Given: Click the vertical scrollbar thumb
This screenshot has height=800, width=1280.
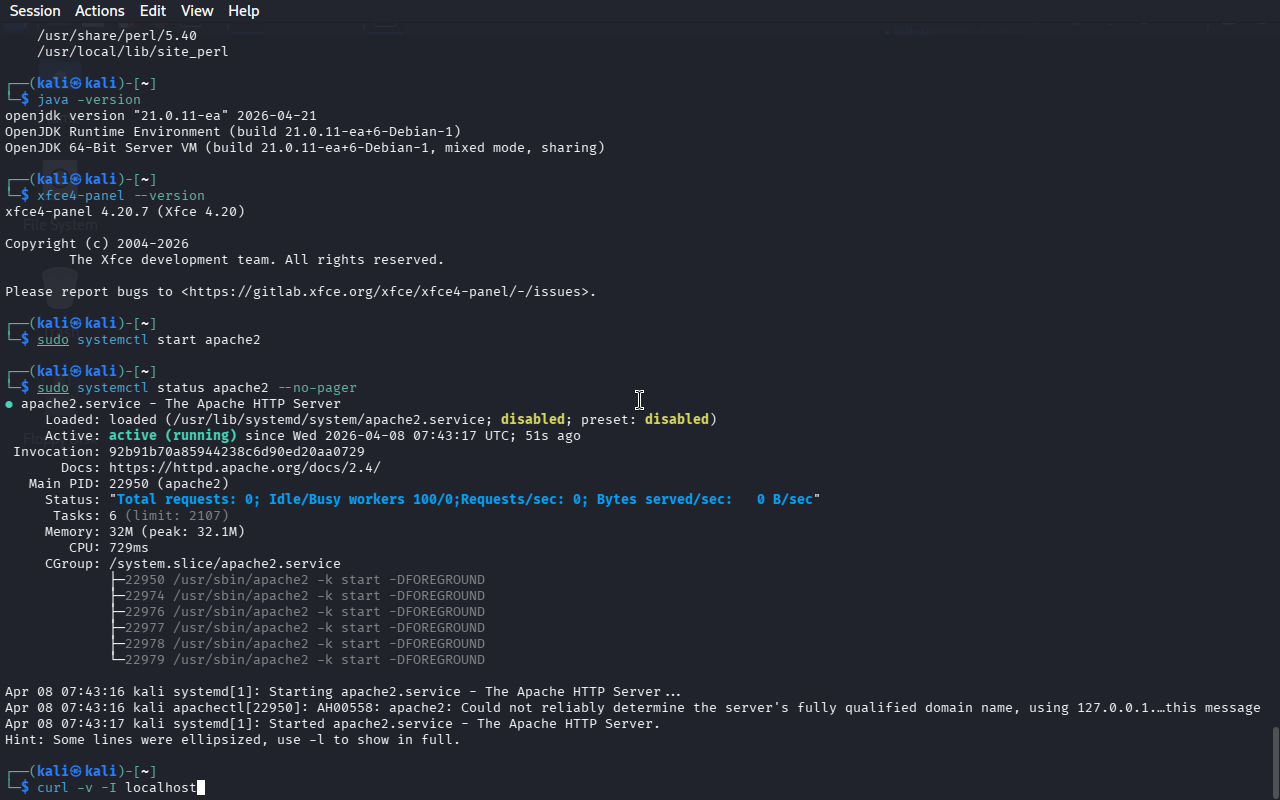Looking at the screenshot, I should tap(1274, 760).
